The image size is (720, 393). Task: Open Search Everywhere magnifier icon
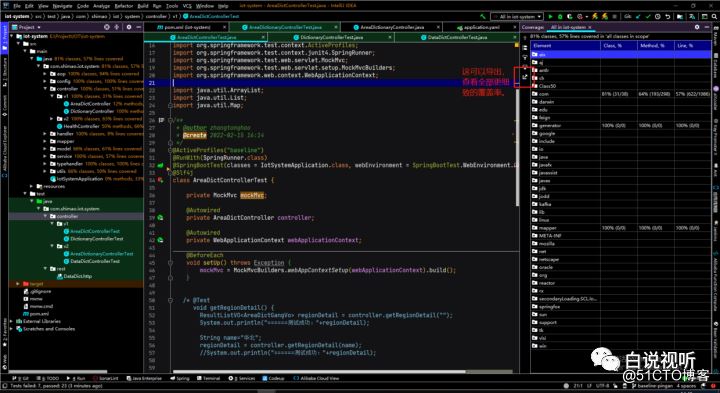click(x=714, y=17)
